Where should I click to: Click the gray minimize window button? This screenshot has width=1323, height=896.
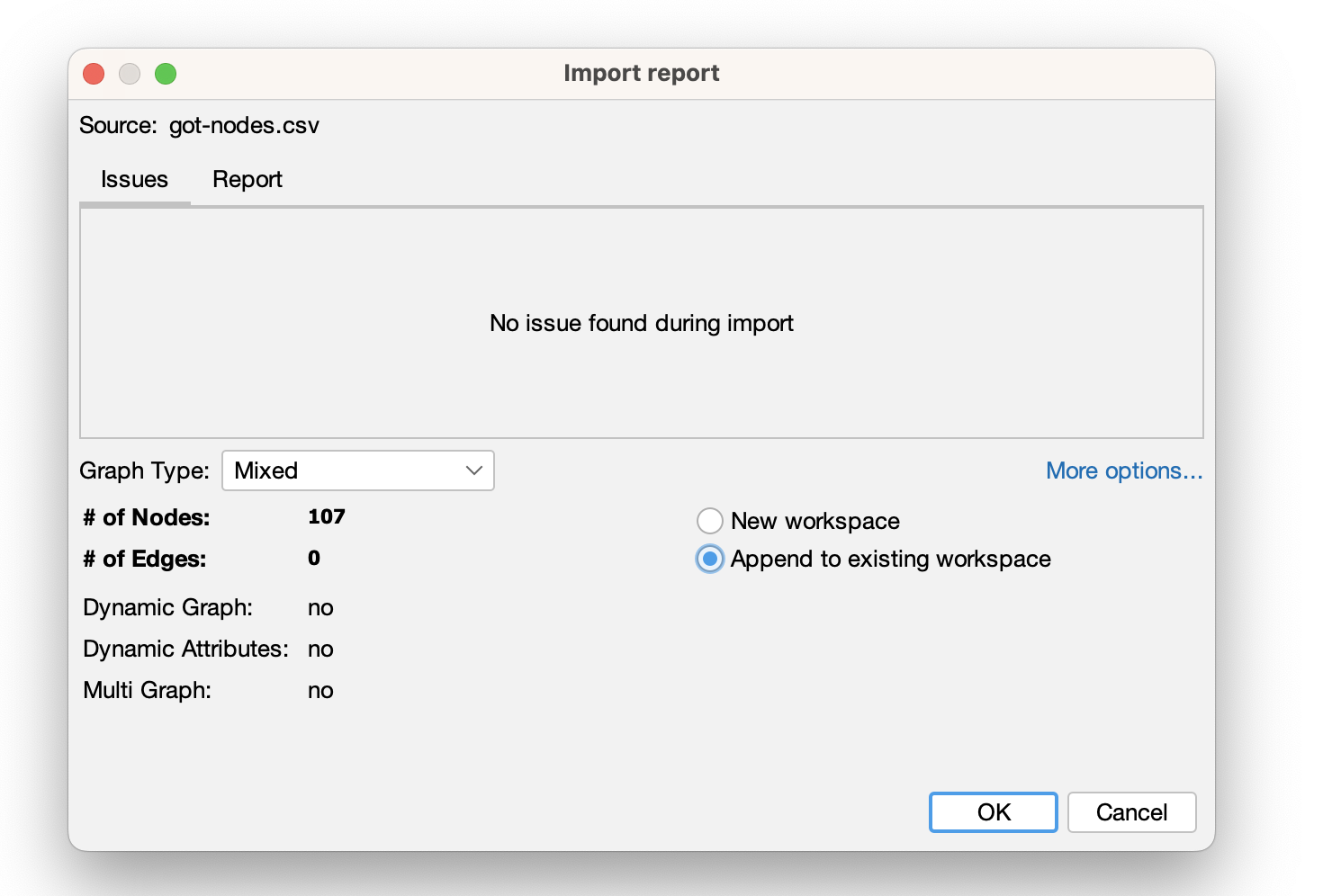(x=130, y=74)
